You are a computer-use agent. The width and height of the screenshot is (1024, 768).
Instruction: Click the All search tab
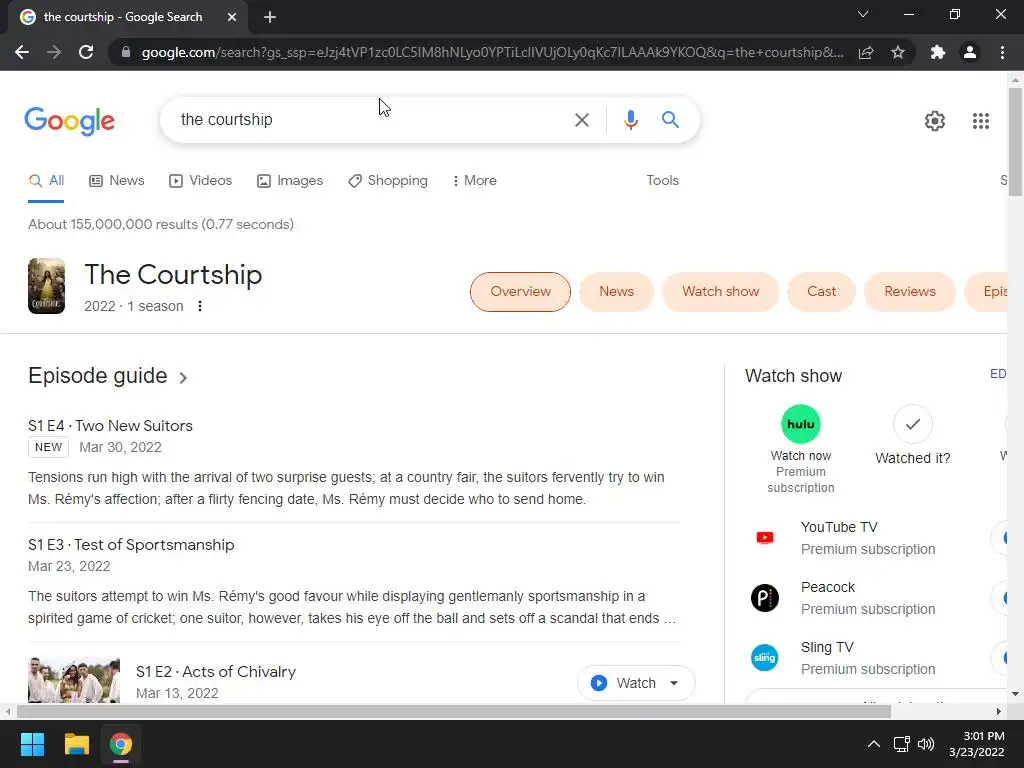tap(46, 181)
